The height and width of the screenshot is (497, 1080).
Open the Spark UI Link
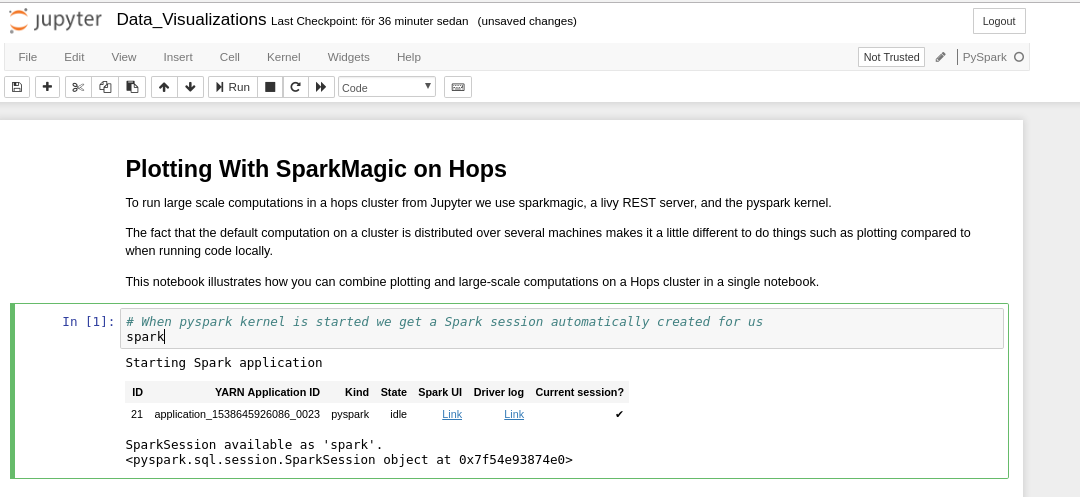pyautogui.click(x=452, y=414)
